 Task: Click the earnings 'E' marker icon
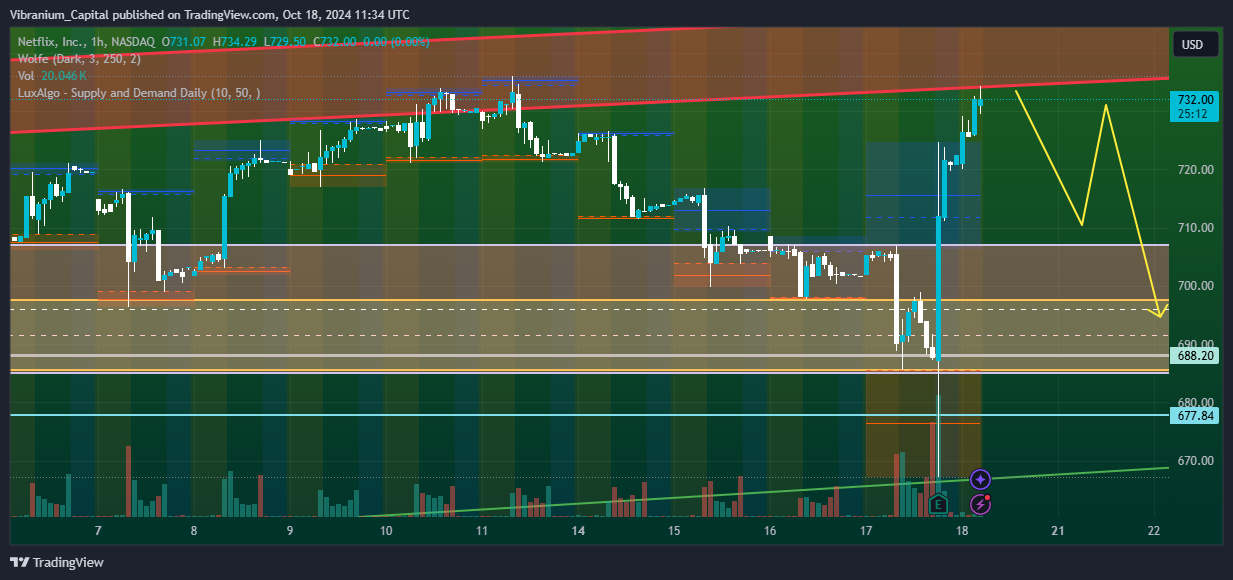[x=938, y=505]
